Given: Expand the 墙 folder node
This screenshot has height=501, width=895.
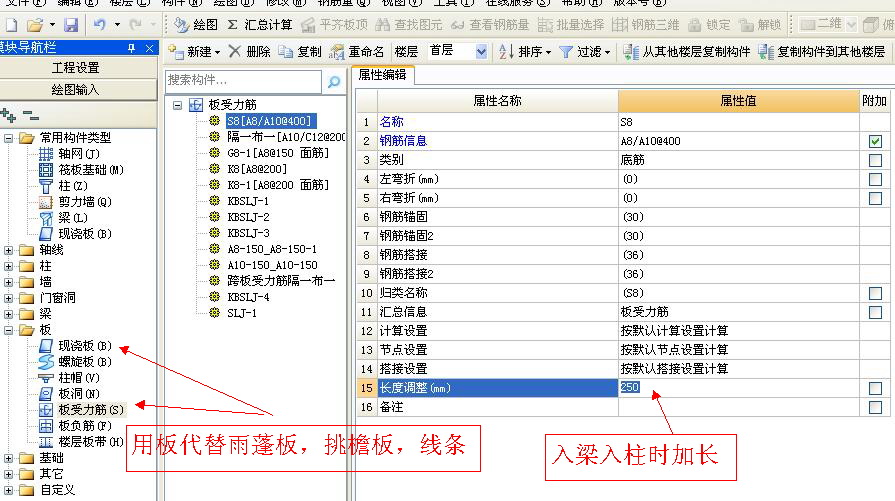Looking at the screenshot, I should (x=9, y=281).
